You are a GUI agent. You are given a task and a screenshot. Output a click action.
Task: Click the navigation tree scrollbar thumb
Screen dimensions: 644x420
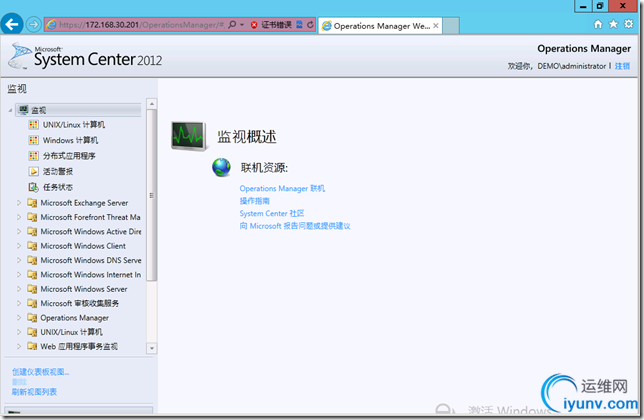(152, 195)
